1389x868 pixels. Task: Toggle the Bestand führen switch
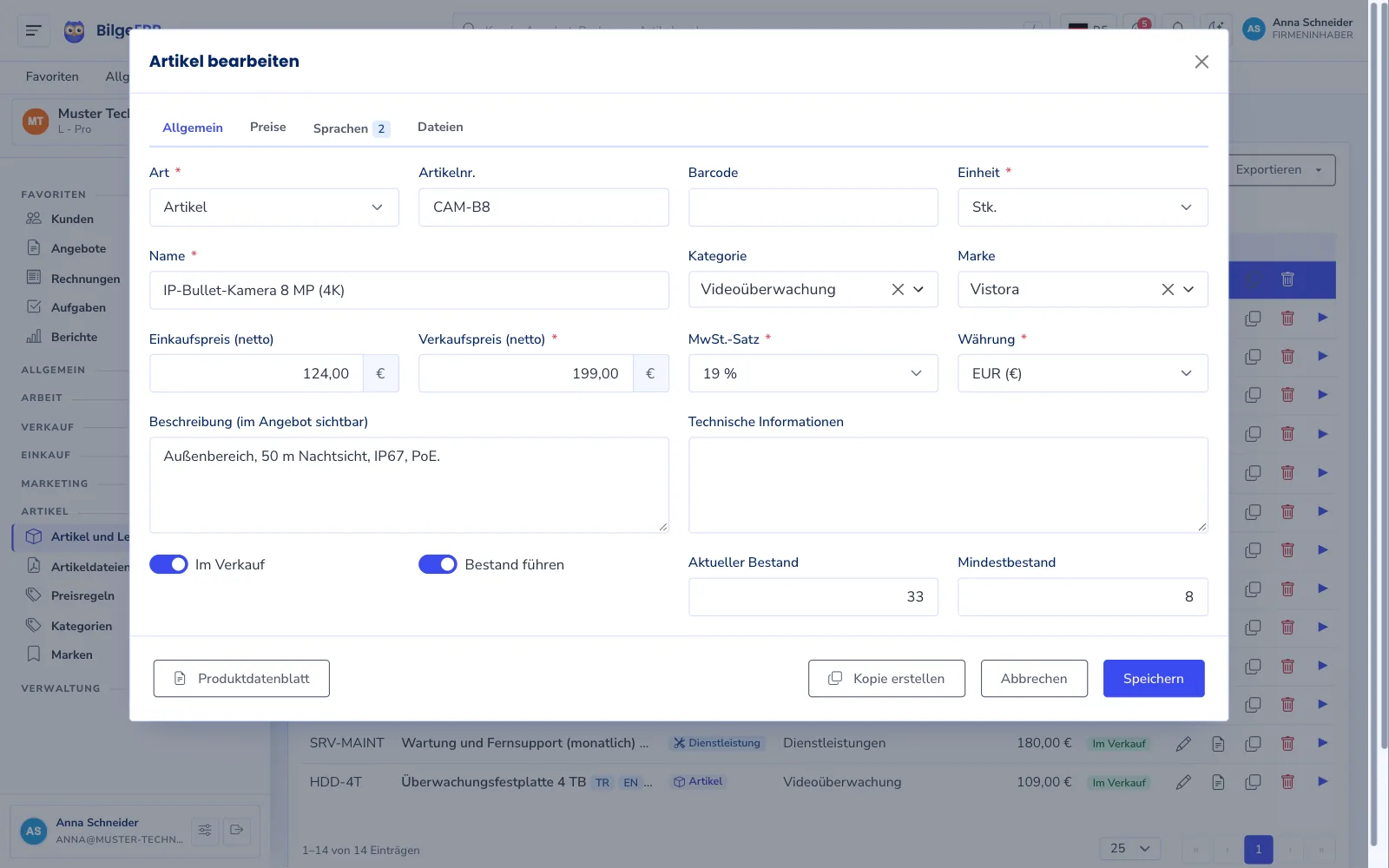click(x=438, y=564)
